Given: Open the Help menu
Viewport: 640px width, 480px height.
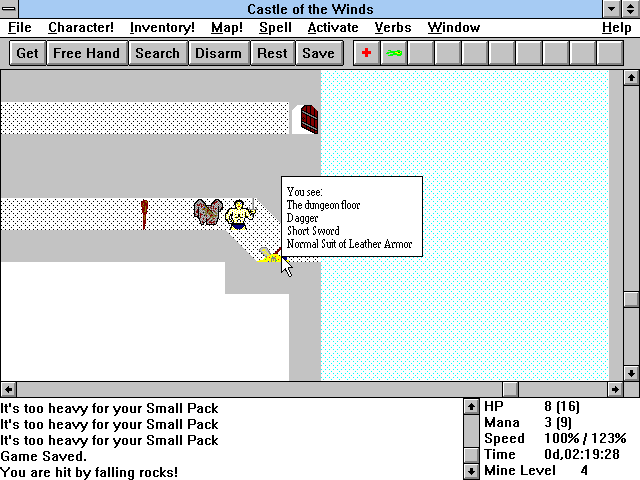Looking at the screenshot, I should pos(616,28).
